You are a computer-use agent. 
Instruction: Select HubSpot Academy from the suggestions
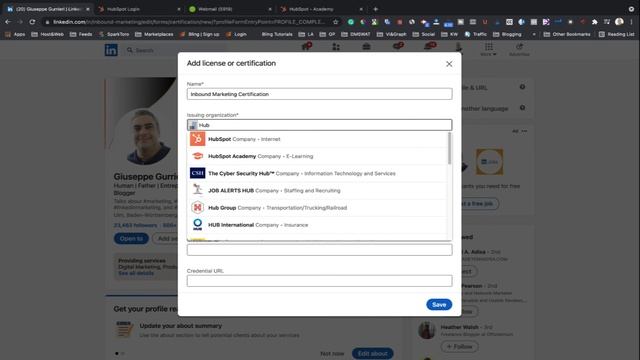[x=317, y=156]
